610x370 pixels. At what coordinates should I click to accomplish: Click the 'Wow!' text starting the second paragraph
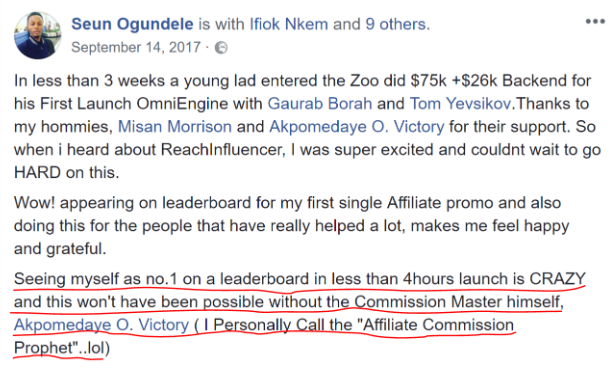click(x=35, y=203)
